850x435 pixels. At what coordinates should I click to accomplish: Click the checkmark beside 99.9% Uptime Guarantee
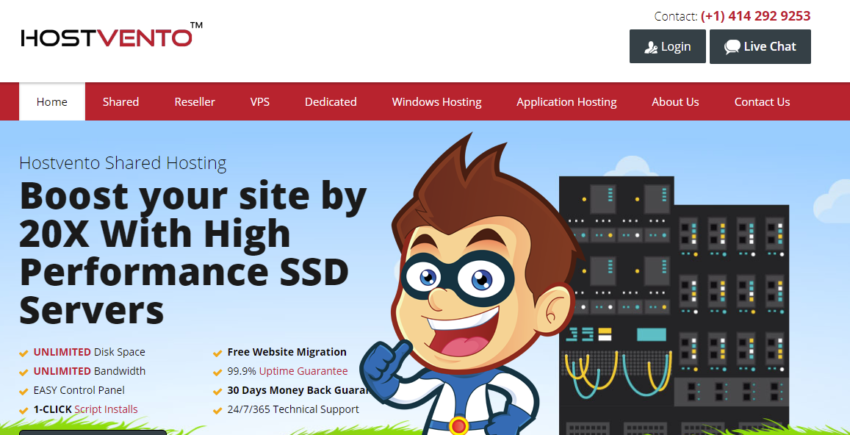coord(217,372)
